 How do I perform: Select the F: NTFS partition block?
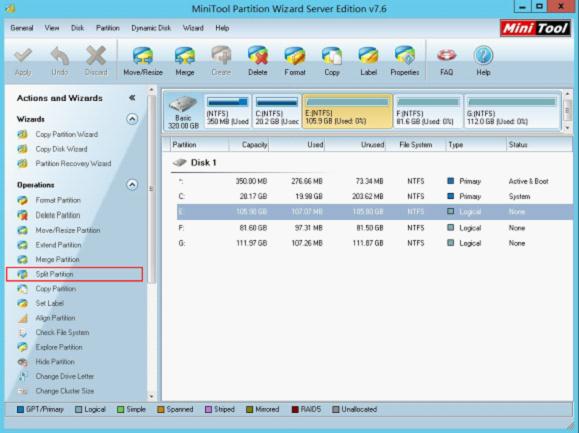[428, 111]
